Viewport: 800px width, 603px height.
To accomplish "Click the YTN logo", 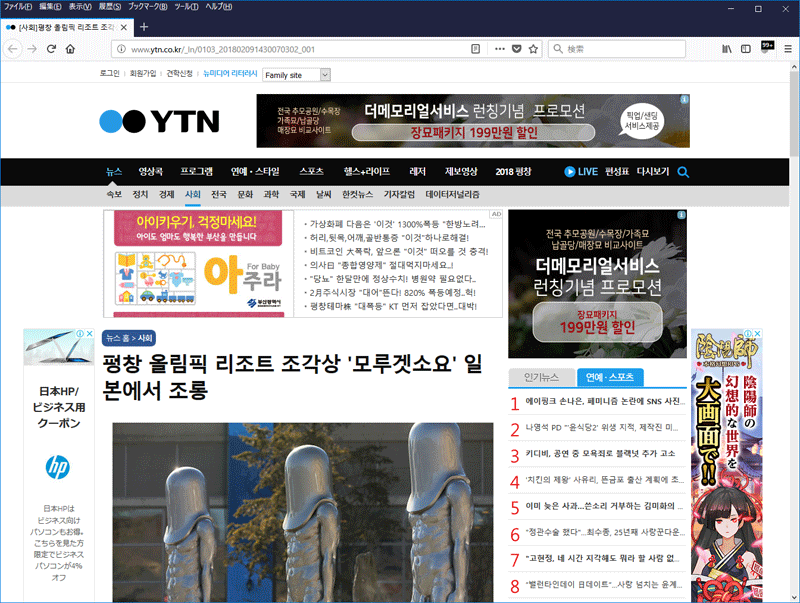I will pyautogui.click(x=159, y=121).
